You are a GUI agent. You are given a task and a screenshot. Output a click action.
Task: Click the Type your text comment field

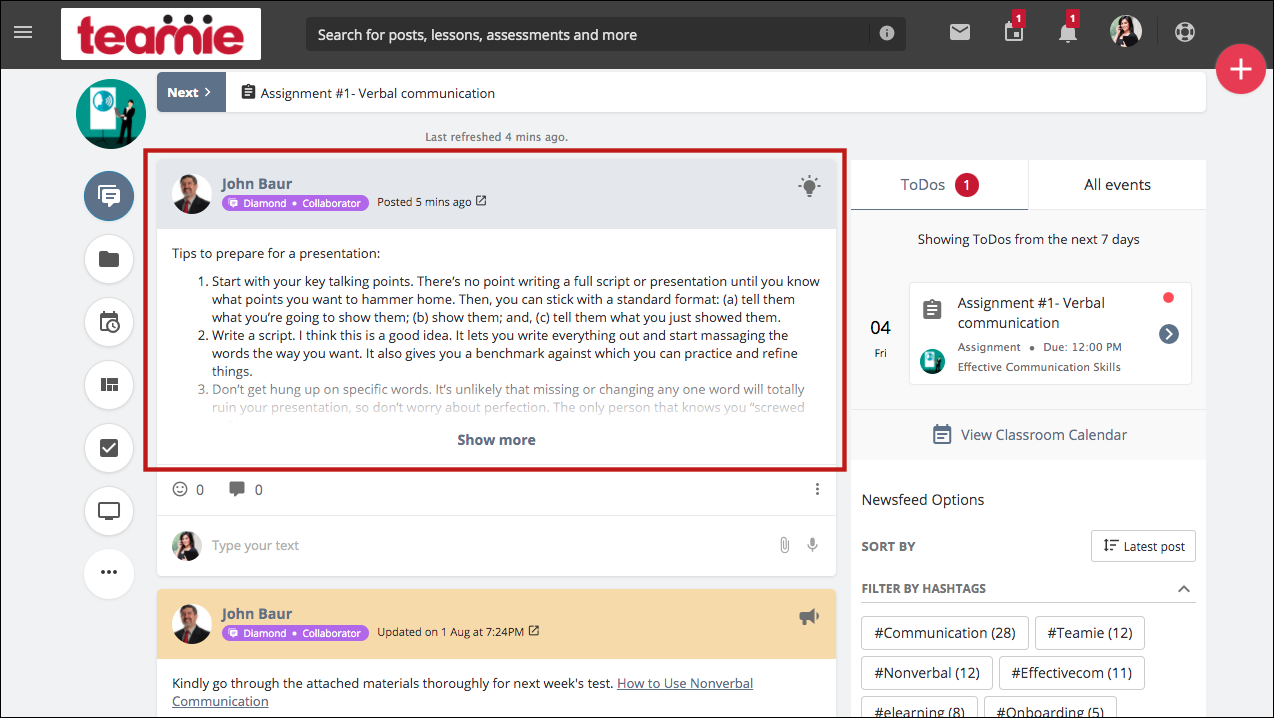click(490, 545)
